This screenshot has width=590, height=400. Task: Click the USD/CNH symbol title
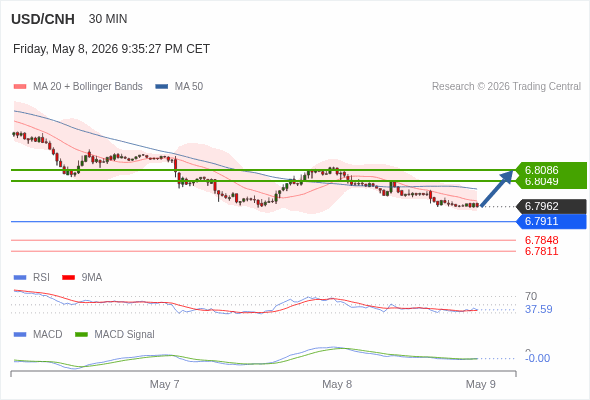click(x=43, y=19)
